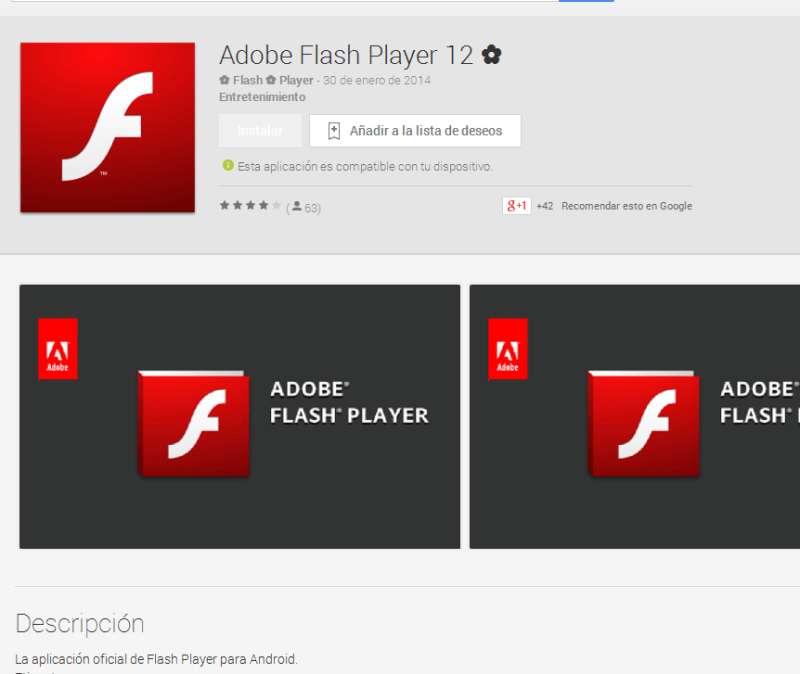The height and width of the screenshot is (674, 800).
Task: Click the bookmark icon in the wishlist button
Action: 334,131
